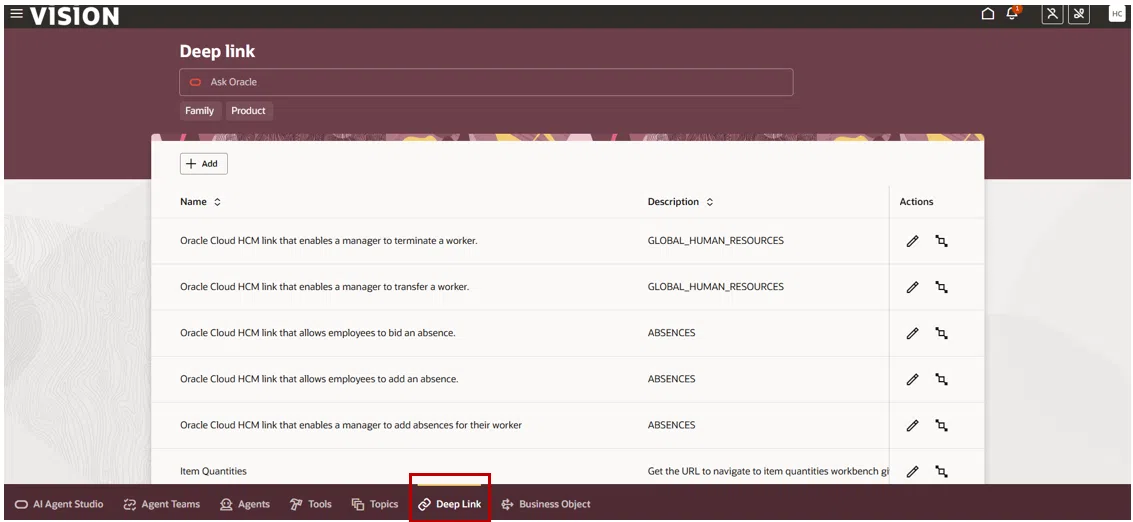Image resolution: width=1133 pixels, height=522 pixels.
Task: Open the structure icon for terminate a worker
Action: [x=941, y=241]
